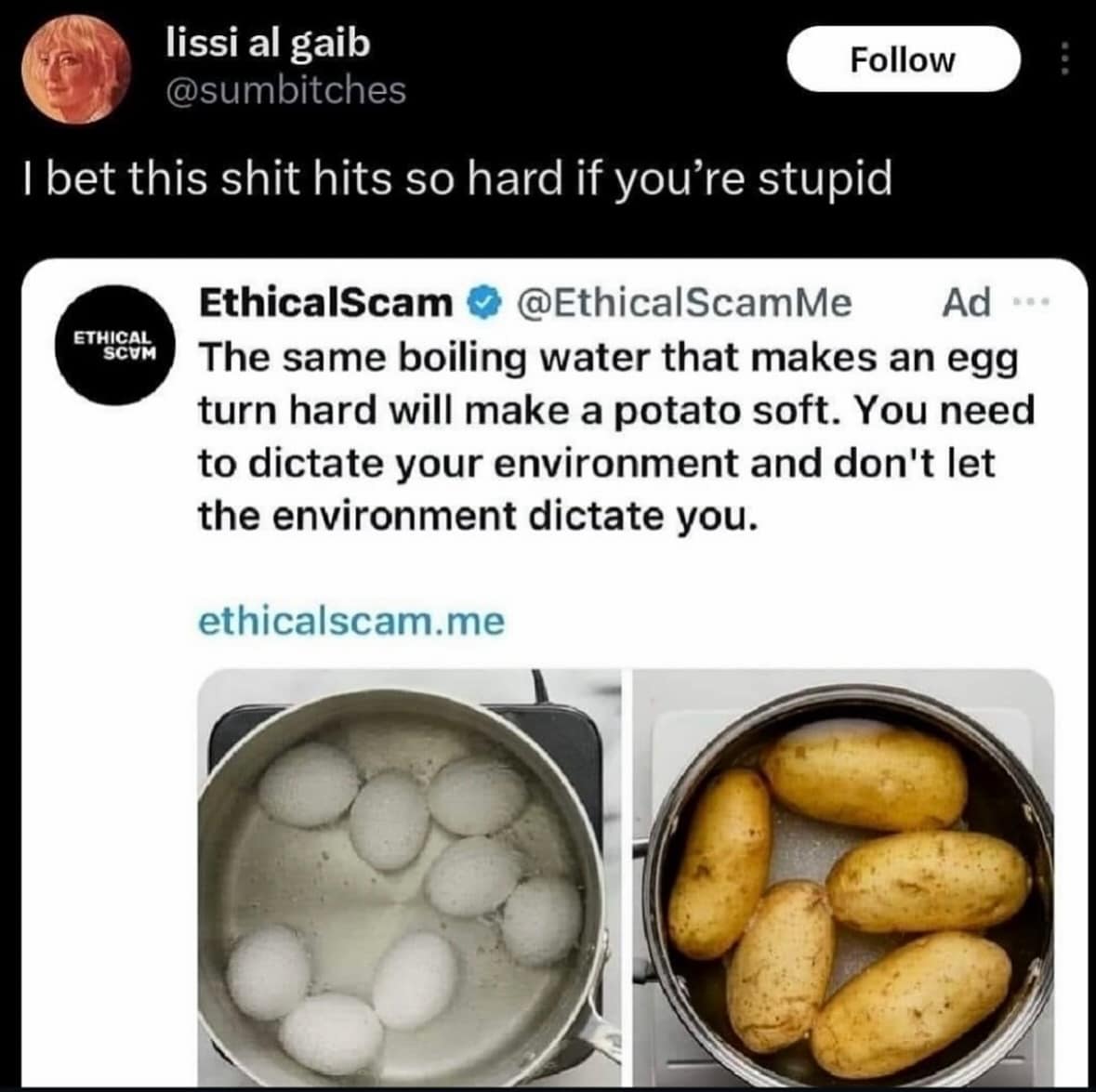
Task: Open the boiling eggs photo
Action: [x=409, y=874]
